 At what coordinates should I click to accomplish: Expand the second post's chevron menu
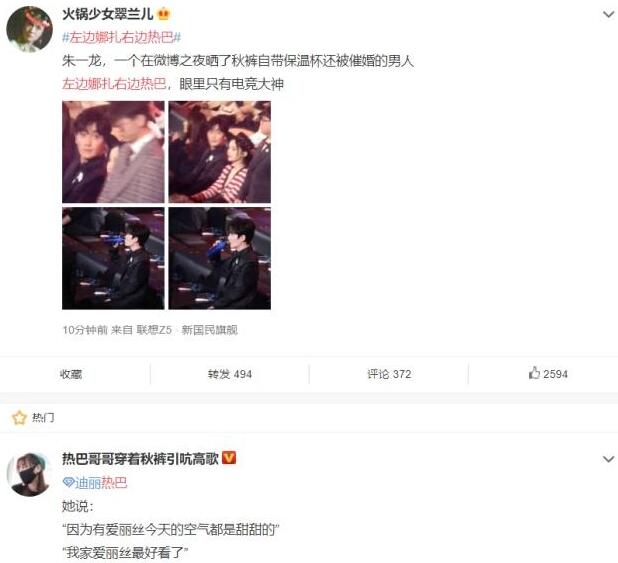pyautogui.click(x=608, y=459)
